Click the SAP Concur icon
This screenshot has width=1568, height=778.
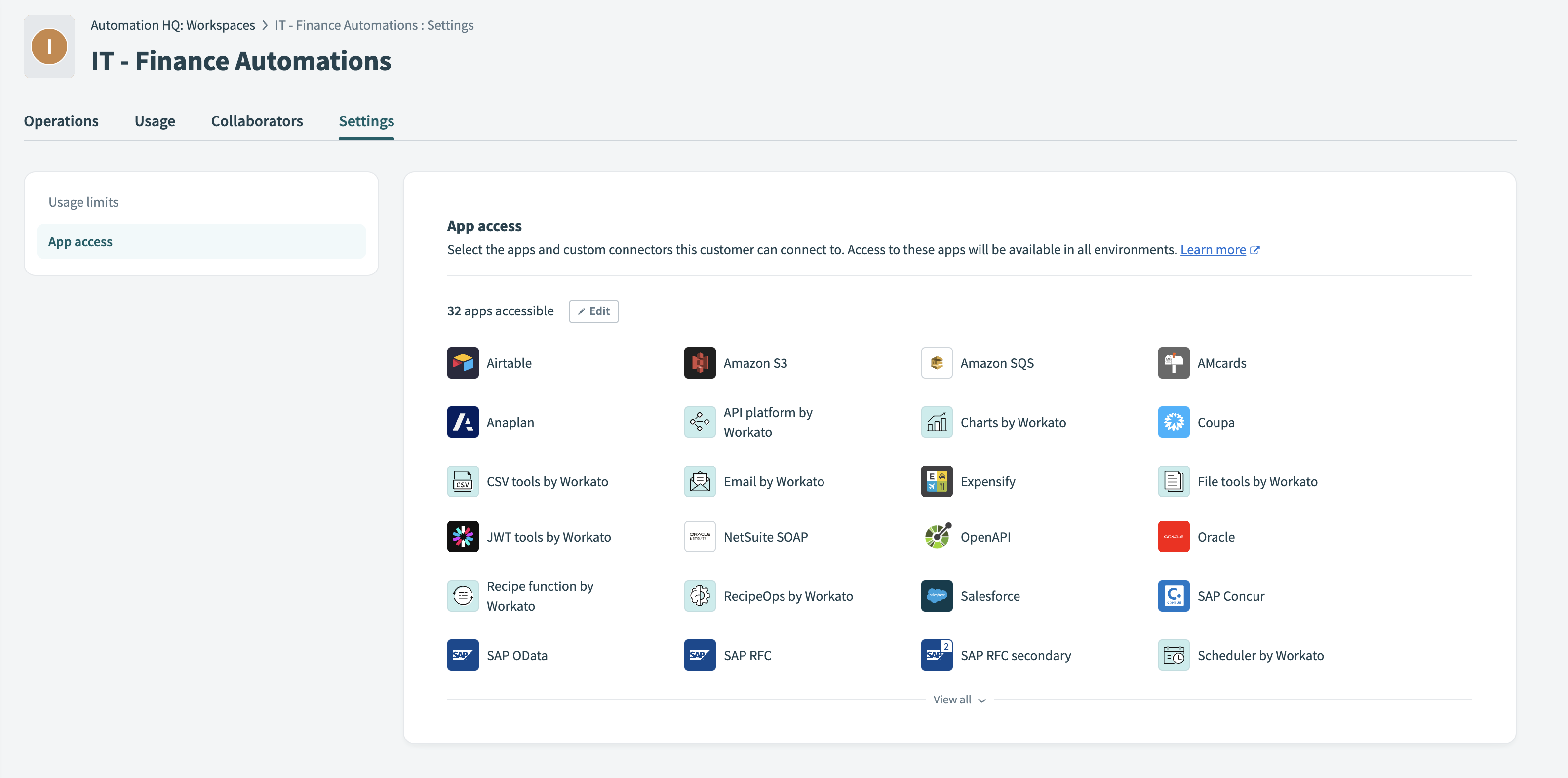[1173, 595]
